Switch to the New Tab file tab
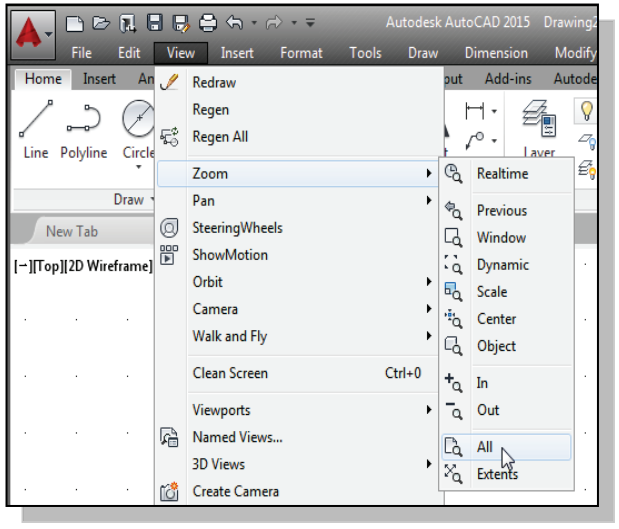 point(72,231)
